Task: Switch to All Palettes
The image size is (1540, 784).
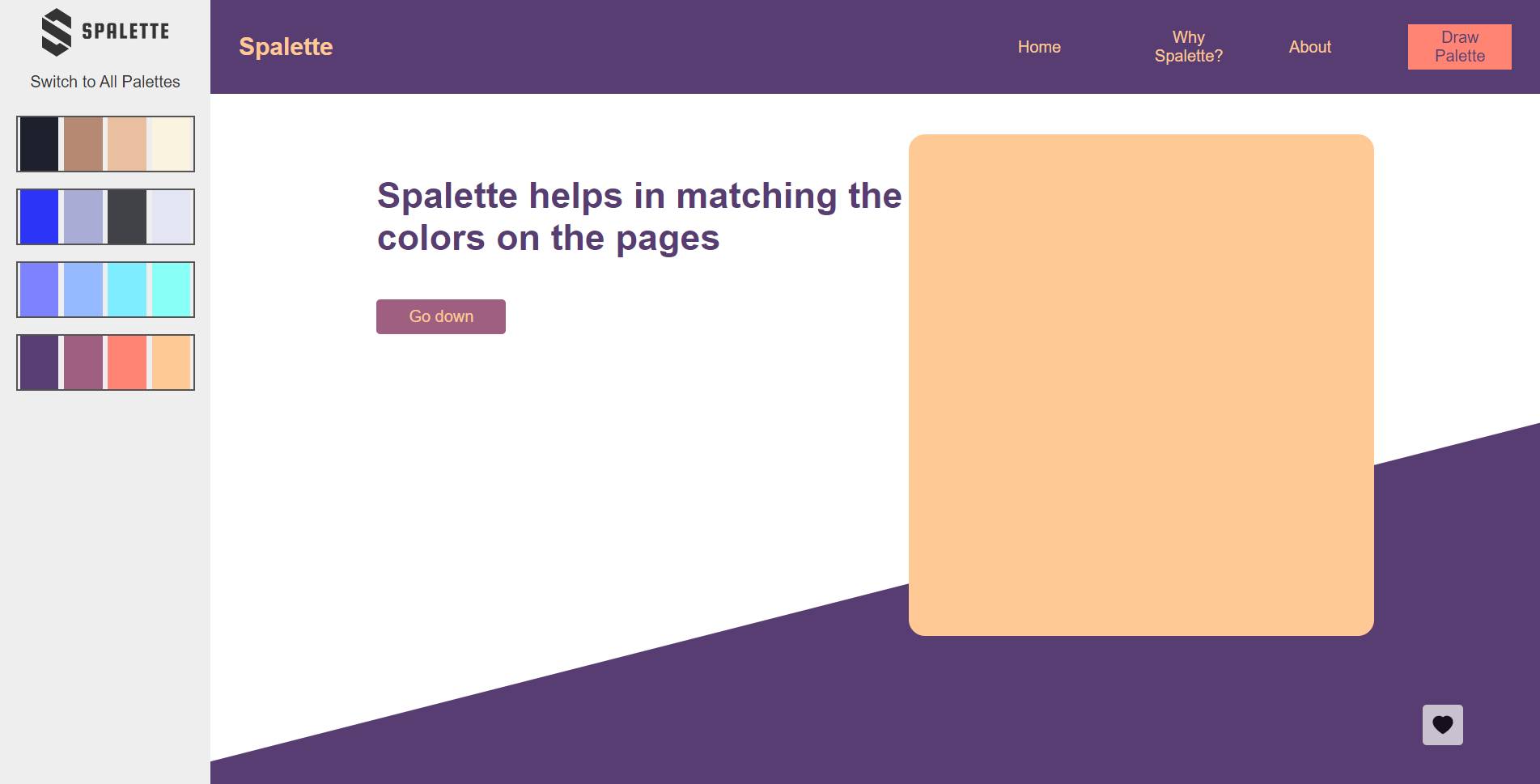Action: [x=105, y=81]
